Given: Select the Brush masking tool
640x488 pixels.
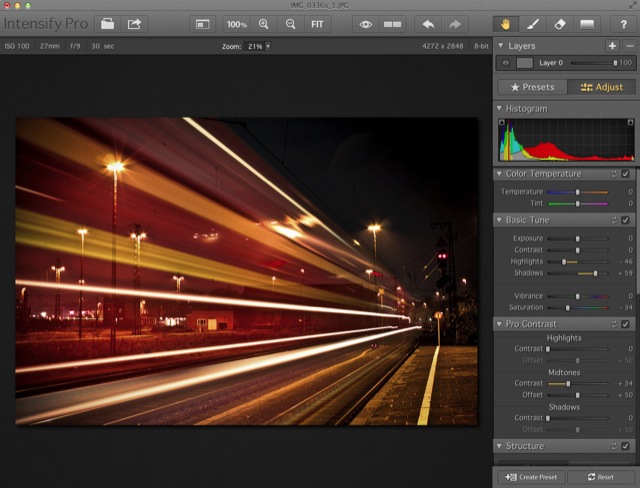Looking at the screenshot, I should pyautogui.click(x=532, y=23).
